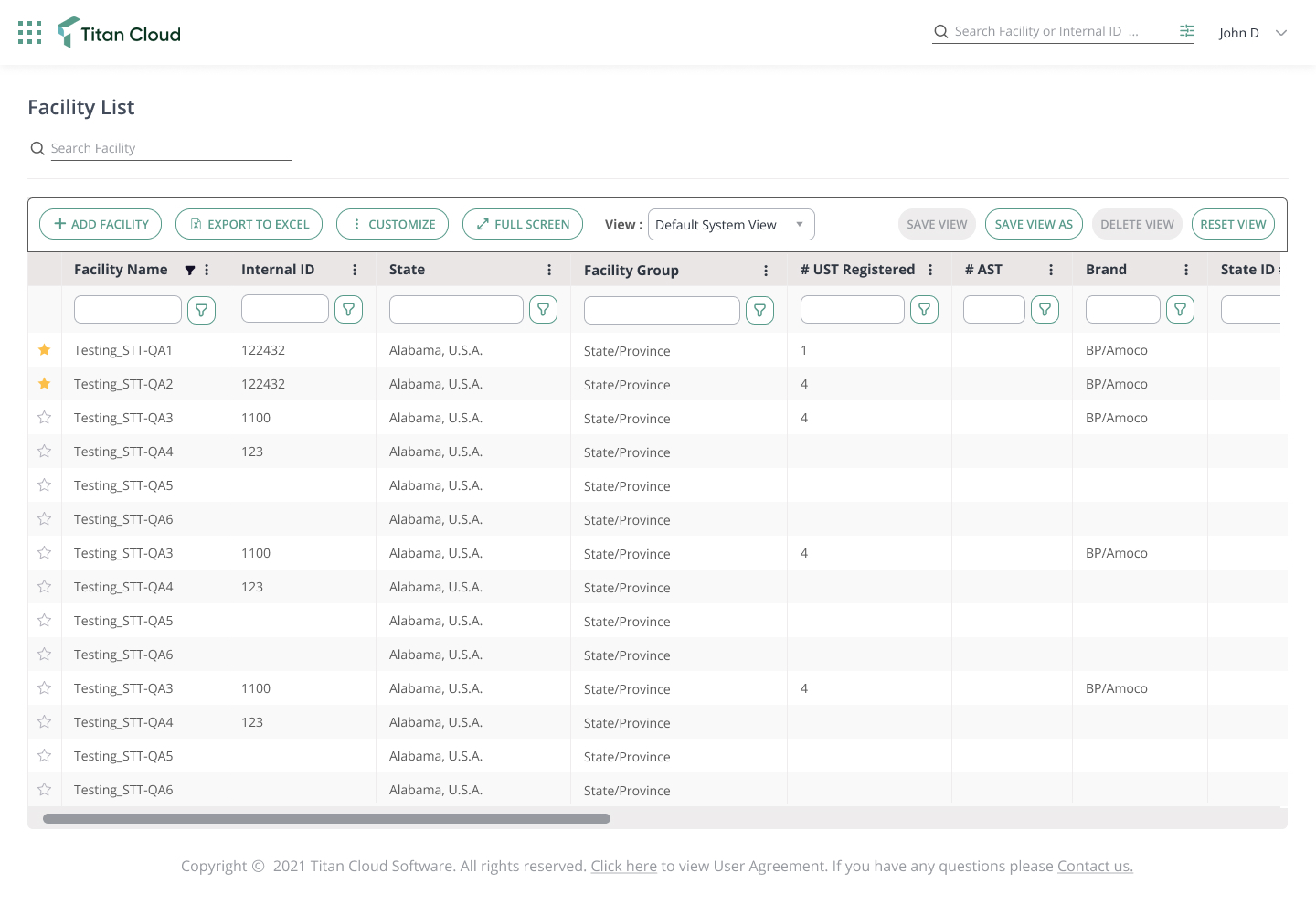Viewport: 1316px width, 905px height.
Task: Switch to Full Screen mode
Action: [x=523, y=224]
